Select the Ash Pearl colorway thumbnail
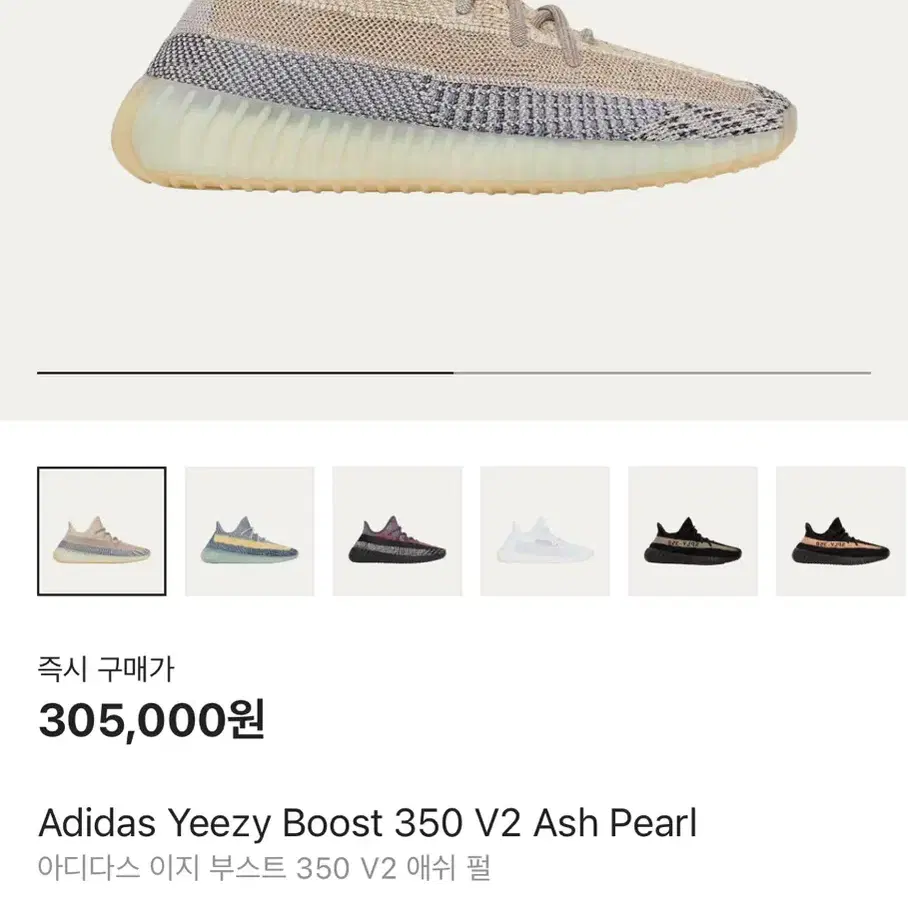Screen dimensions: 908x908 [102, 531]
